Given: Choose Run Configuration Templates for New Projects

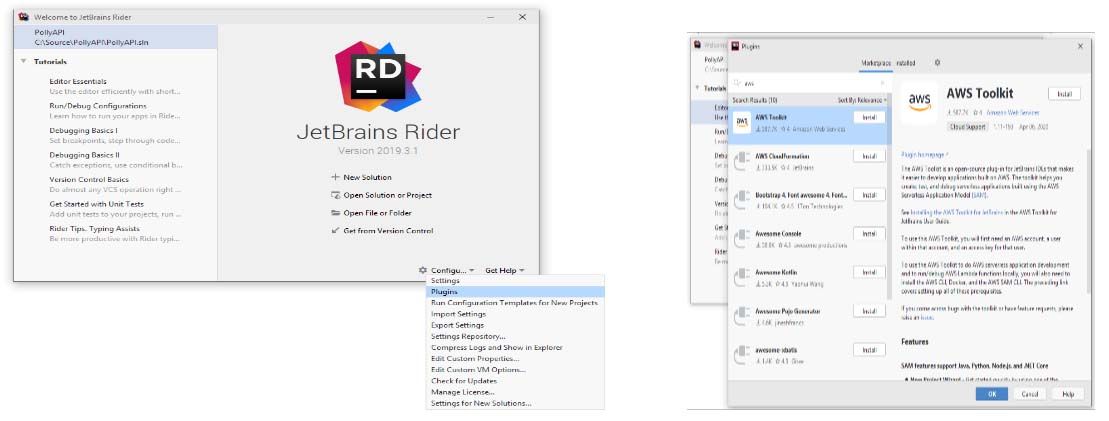Looking at the screenshot, I should (x=515, y=303).
